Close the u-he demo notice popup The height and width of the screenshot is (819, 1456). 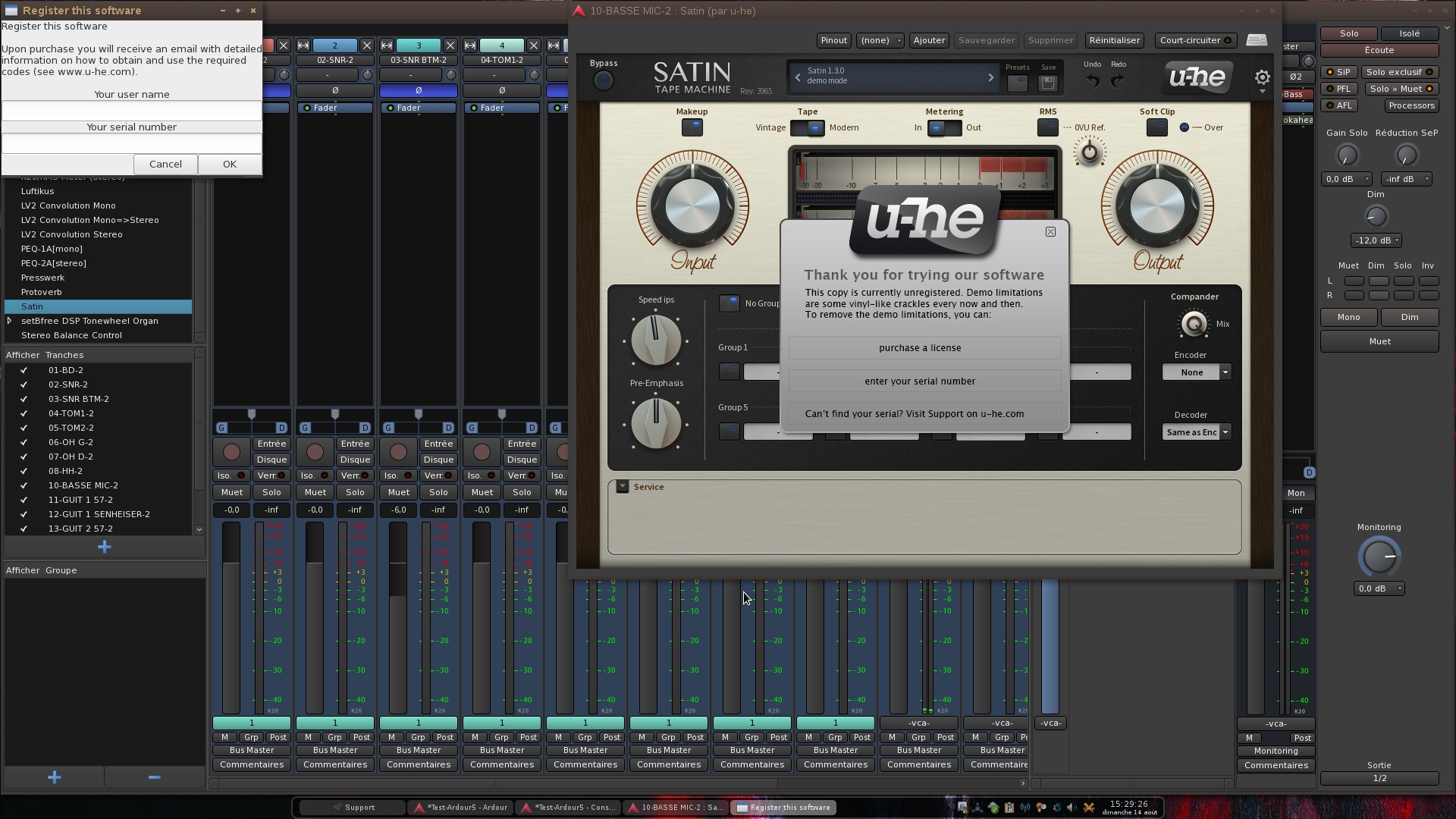(1050, 232)
